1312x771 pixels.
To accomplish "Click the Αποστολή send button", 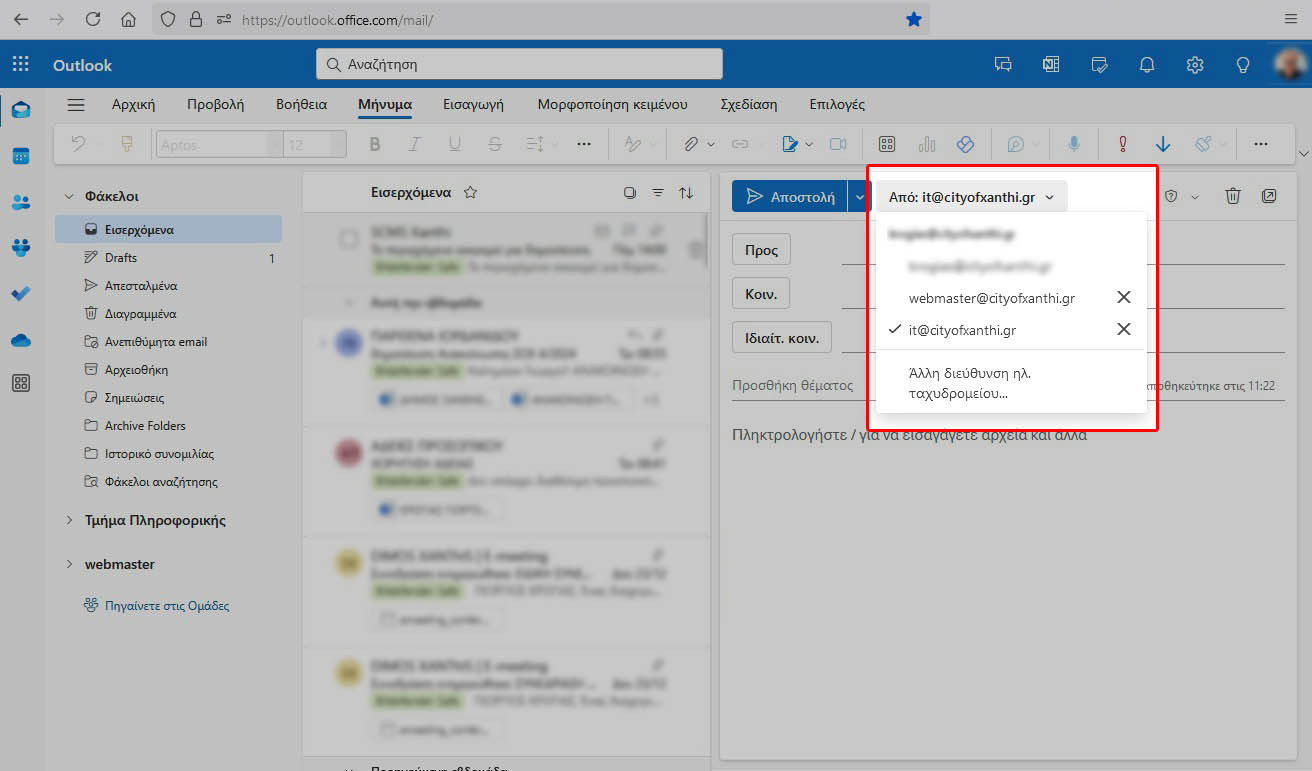I will [x=790, y=197].
